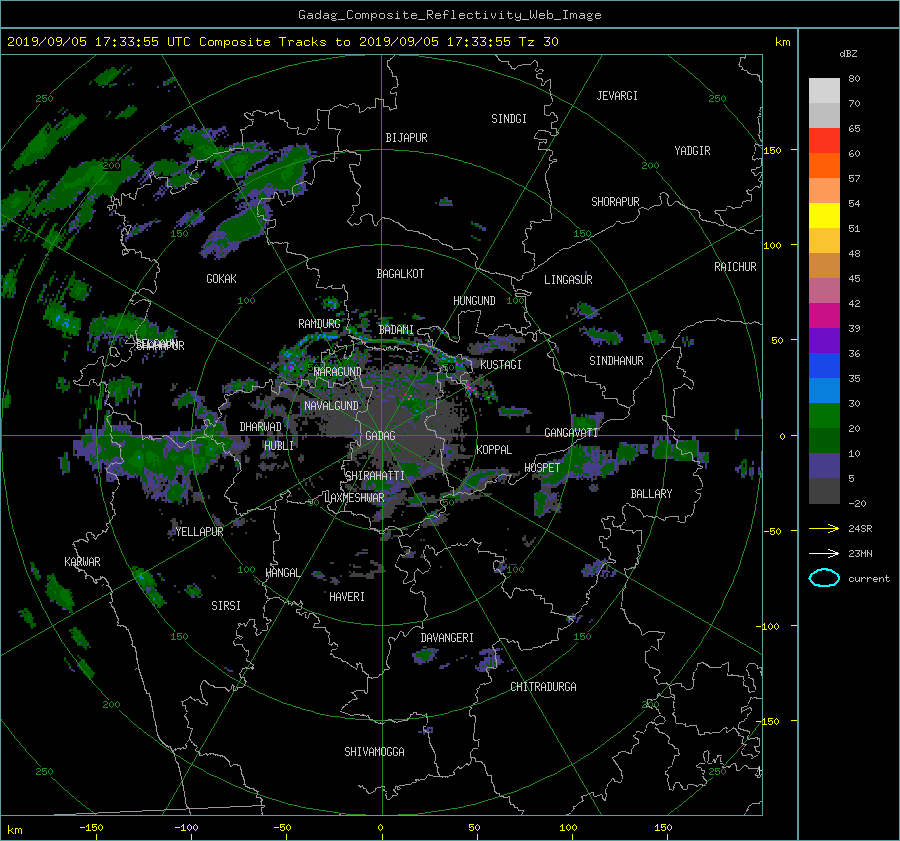900x841 pixels.
Task: Click the SIRSI city label
Action: point(226,606)
